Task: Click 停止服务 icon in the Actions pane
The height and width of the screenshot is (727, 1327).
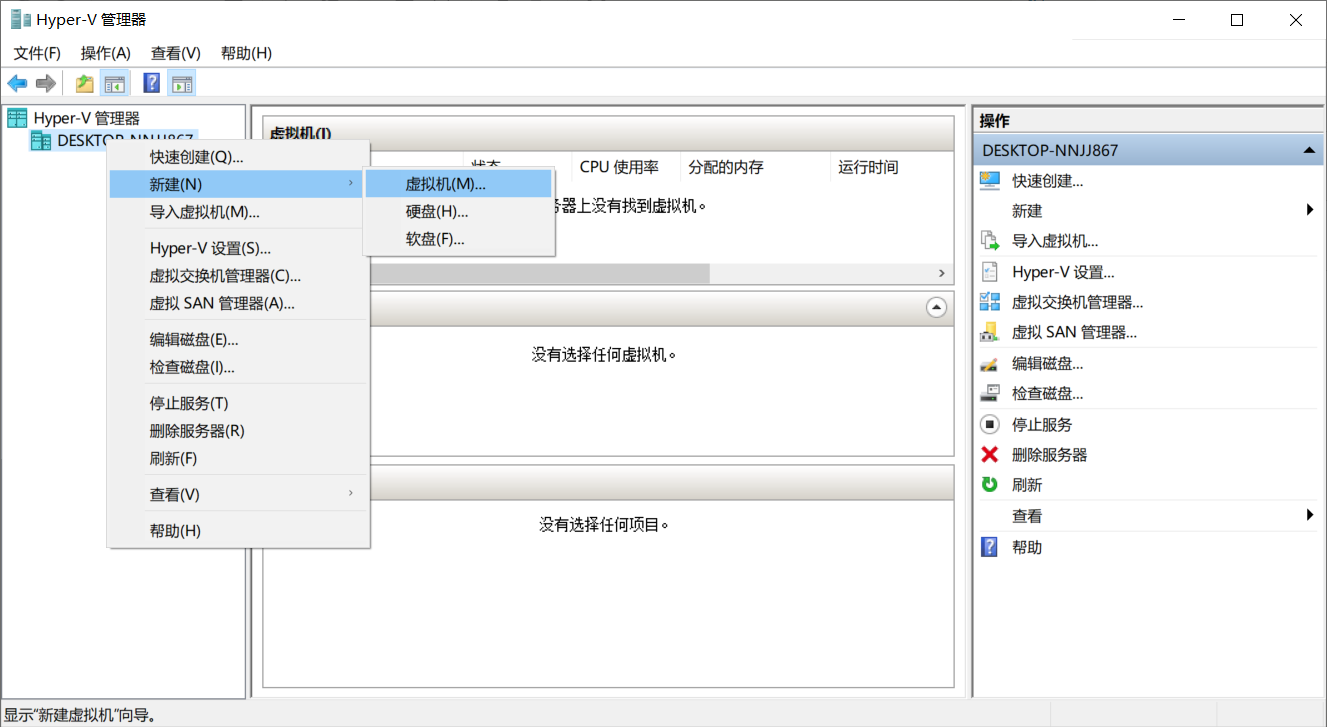Action: pos(990,424)
